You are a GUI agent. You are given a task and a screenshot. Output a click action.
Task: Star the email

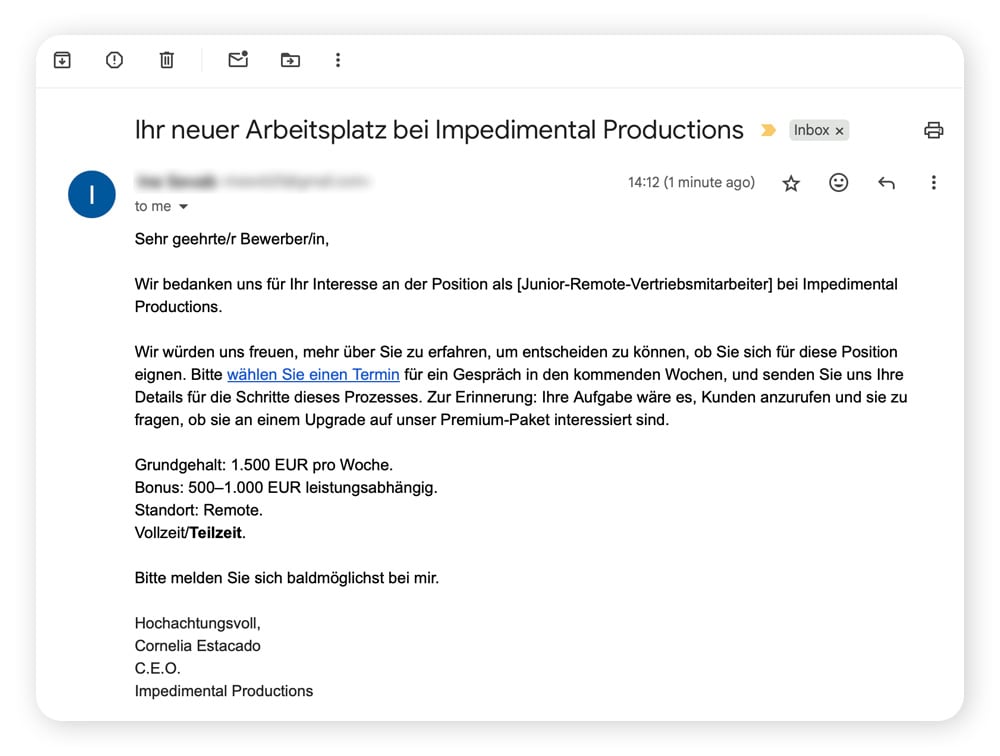(790, 183)
